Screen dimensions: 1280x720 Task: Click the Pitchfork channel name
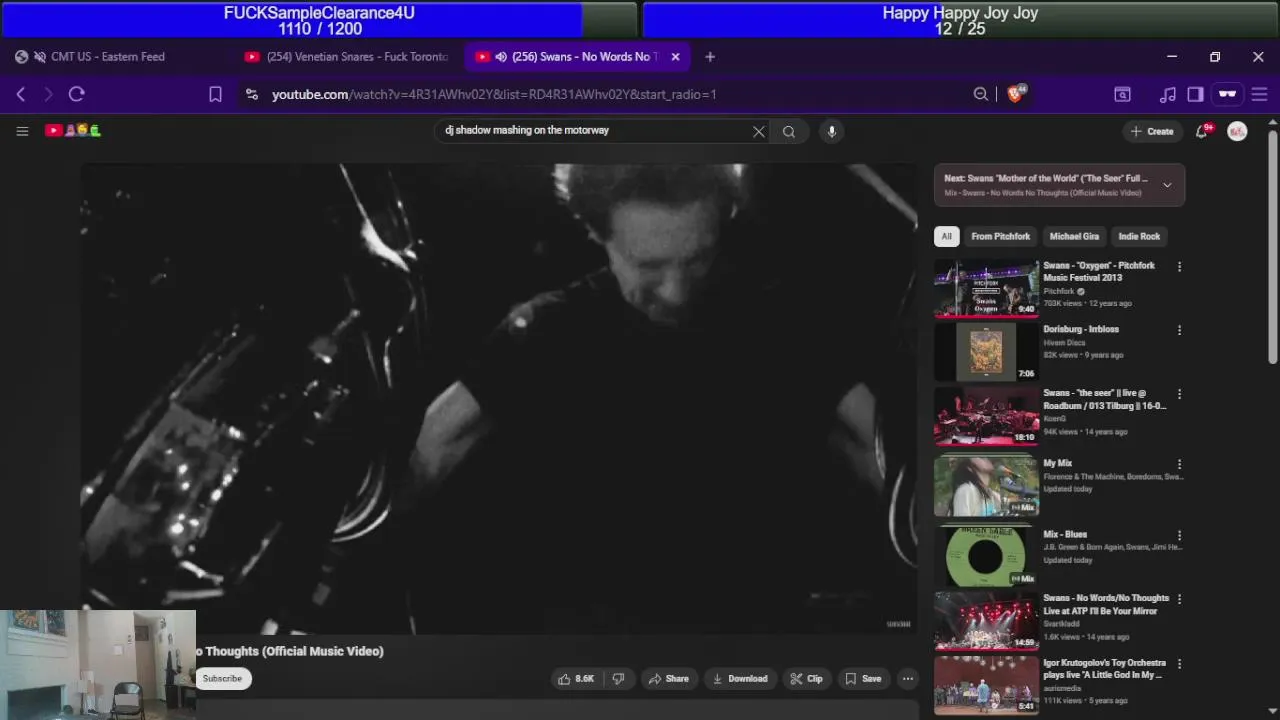pos(1058,291)
